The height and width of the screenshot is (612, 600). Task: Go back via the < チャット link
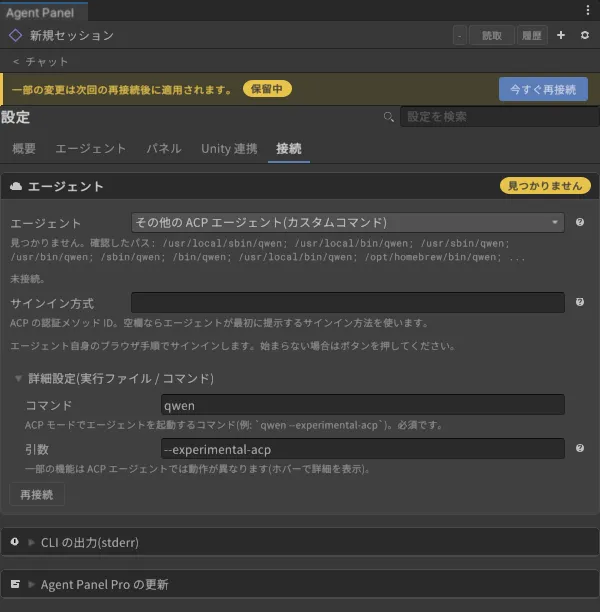(41, 62)
